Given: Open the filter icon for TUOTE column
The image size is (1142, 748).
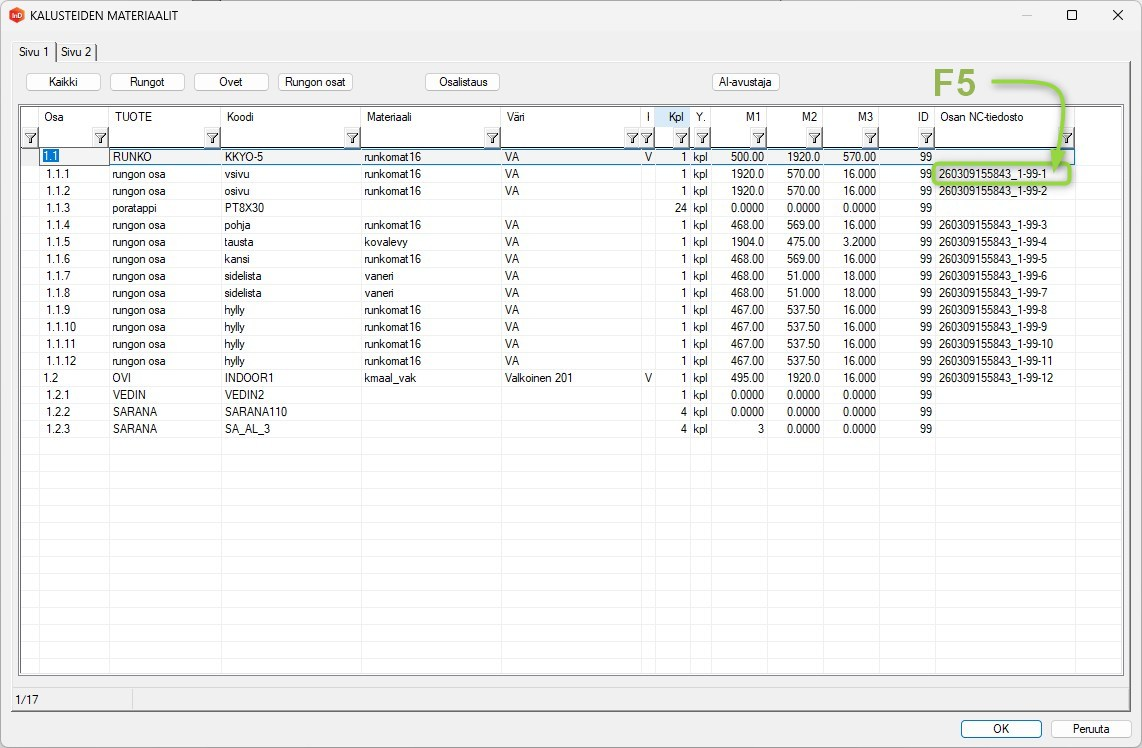Looking at the screenshot, I should click(x=212, y=138).
